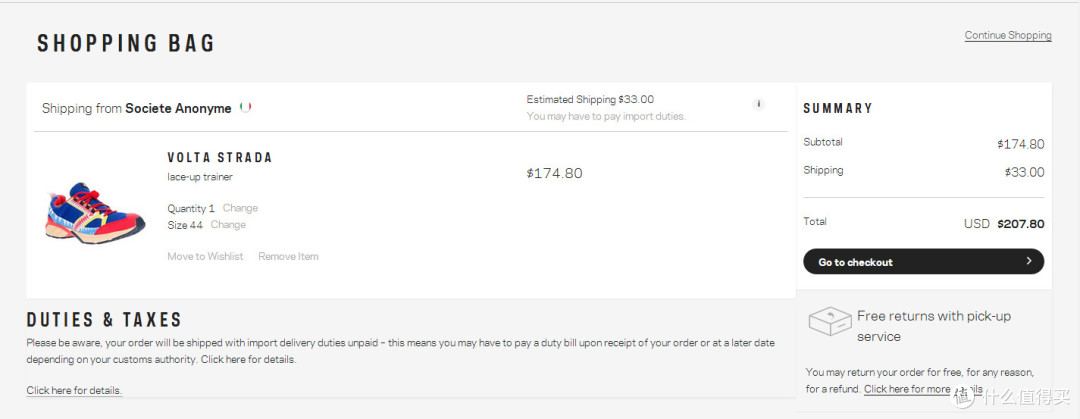Screen dimensions: 1080x419
Task: Click the checkout button arrow chevron
Action: pyautogui.click(x=1028, y=261)
